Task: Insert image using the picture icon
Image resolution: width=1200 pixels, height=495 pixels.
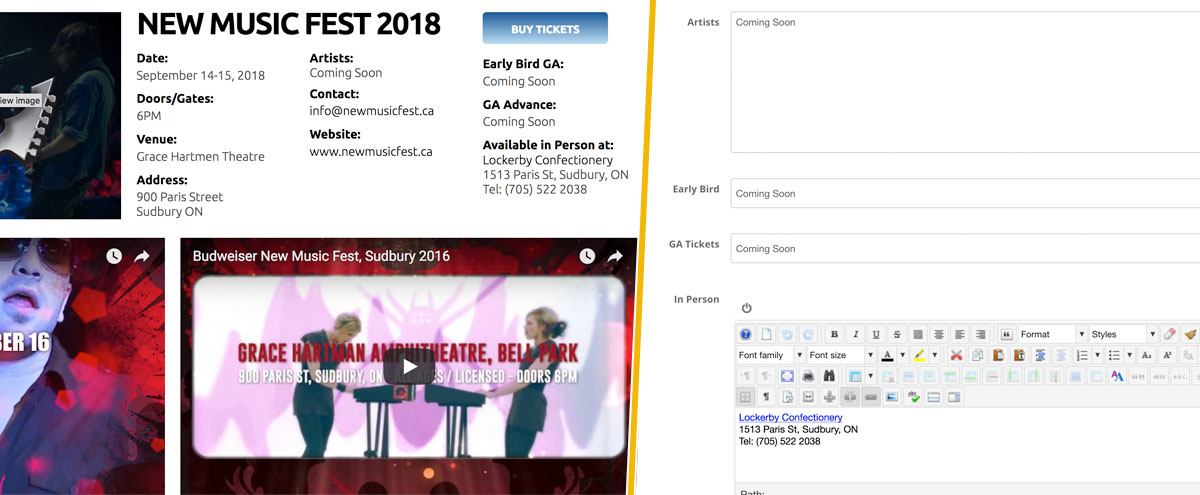Action: click(x=891, y=397)
